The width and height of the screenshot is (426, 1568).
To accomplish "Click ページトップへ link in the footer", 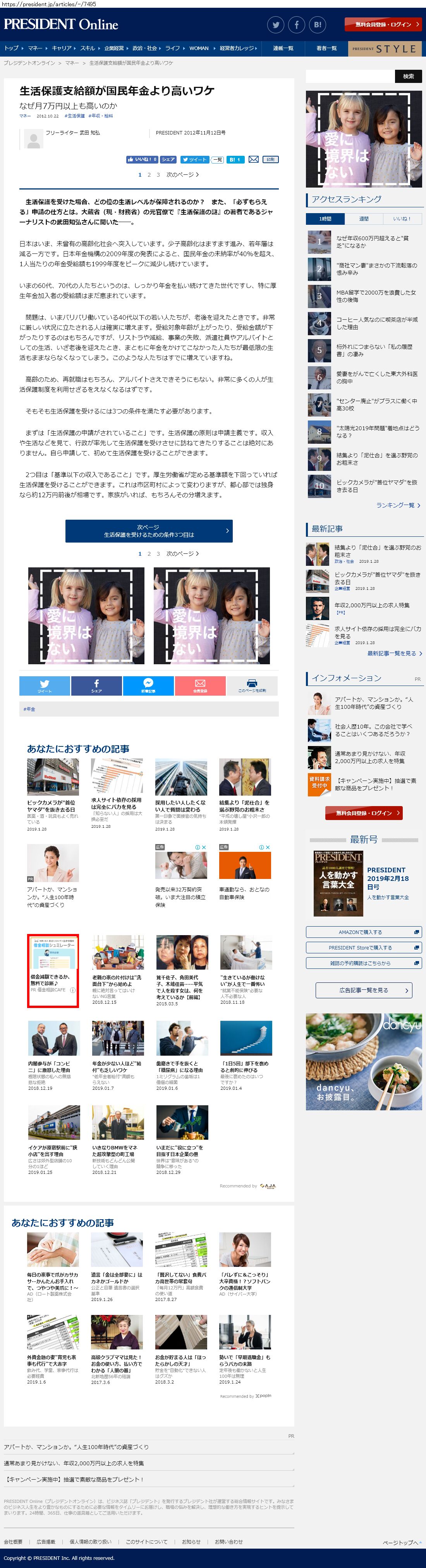I will (402, 1542).
